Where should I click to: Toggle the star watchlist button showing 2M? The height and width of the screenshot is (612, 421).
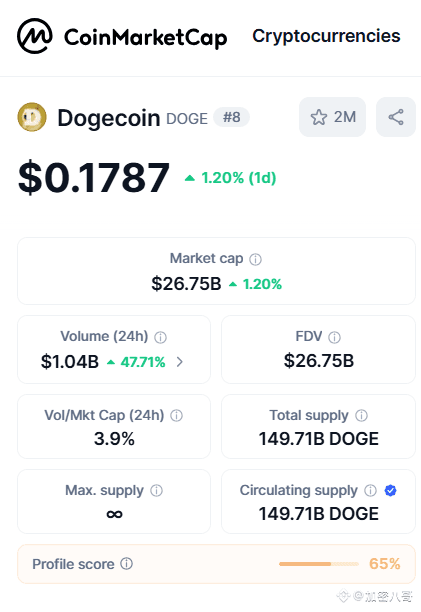coord(332,117)
